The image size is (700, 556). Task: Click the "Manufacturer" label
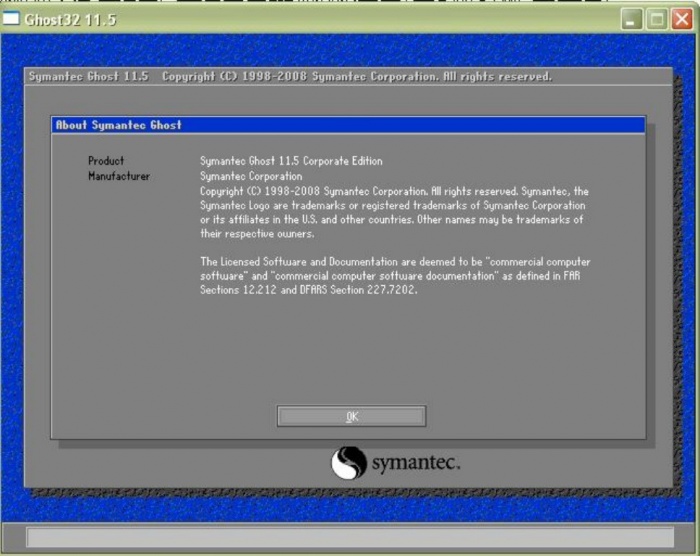pyautogui.click(x=119, y=176)
